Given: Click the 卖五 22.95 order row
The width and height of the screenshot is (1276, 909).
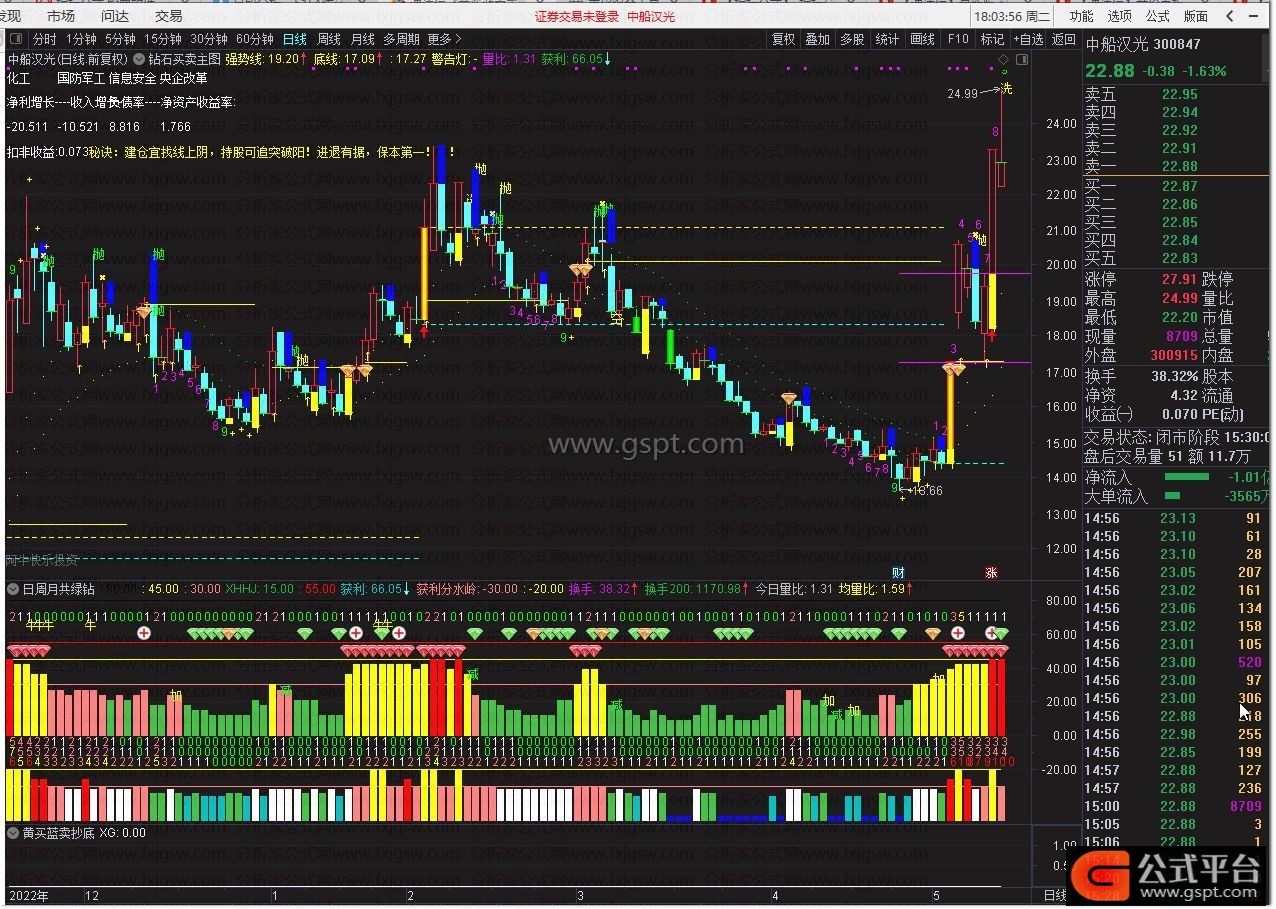Looking at the screenshot, I should pyautogui.click(x=1178, y=94).
